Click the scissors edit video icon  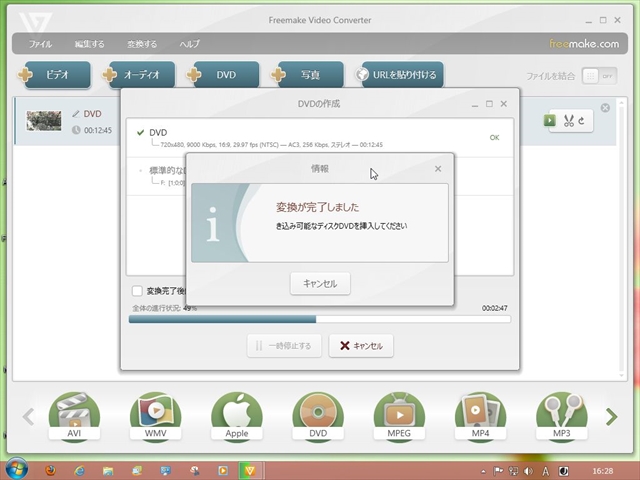[x=569, y=121]
